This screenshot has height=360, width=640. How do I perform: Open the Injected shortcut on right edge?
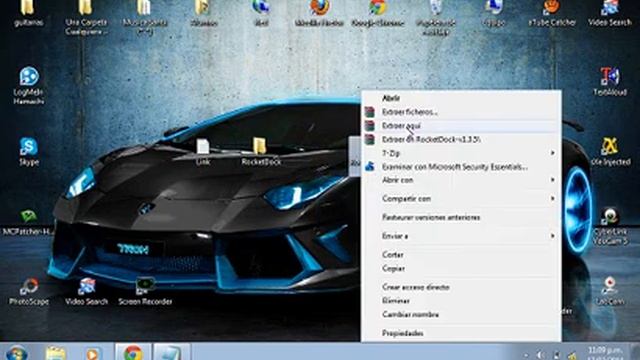click(610, 152)
